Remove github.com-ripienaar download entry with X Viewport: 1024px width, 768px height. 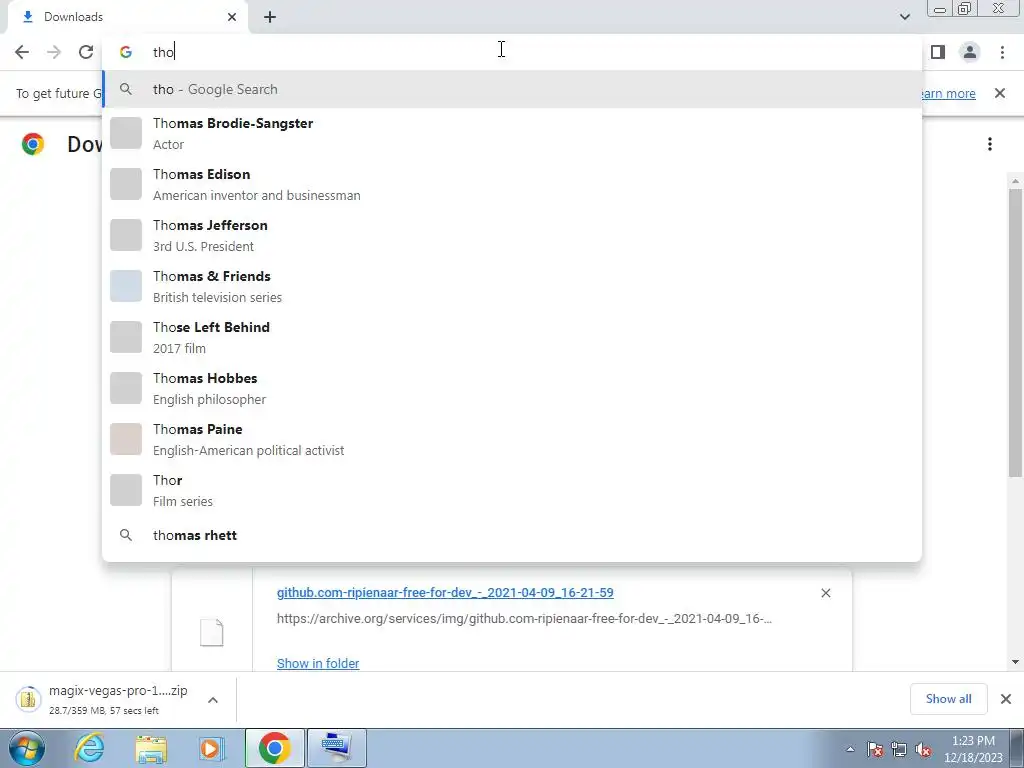(826, 593)
